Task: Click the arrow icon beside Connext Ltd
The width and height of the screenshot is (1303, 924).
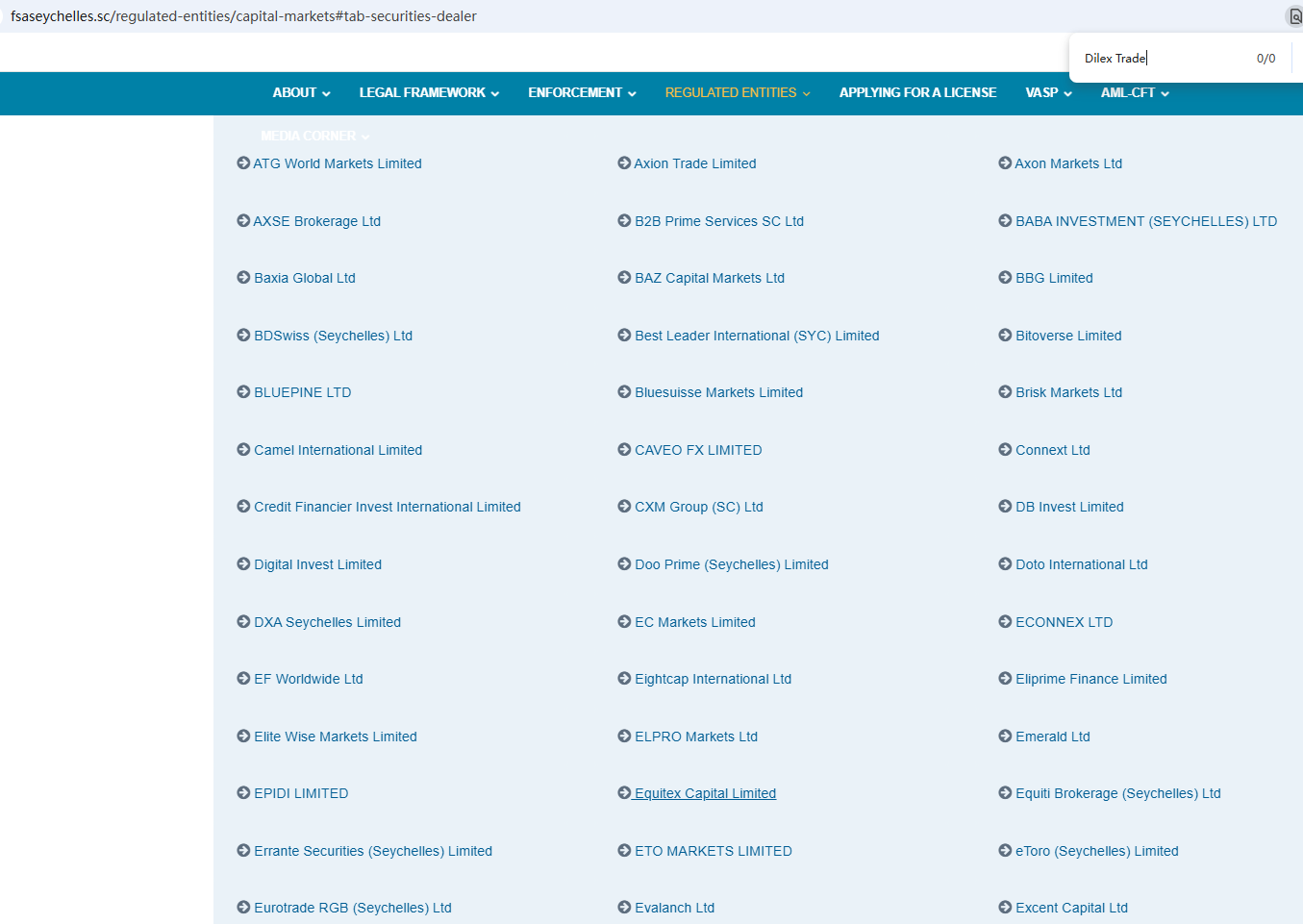Action: tap(1005, 450)
